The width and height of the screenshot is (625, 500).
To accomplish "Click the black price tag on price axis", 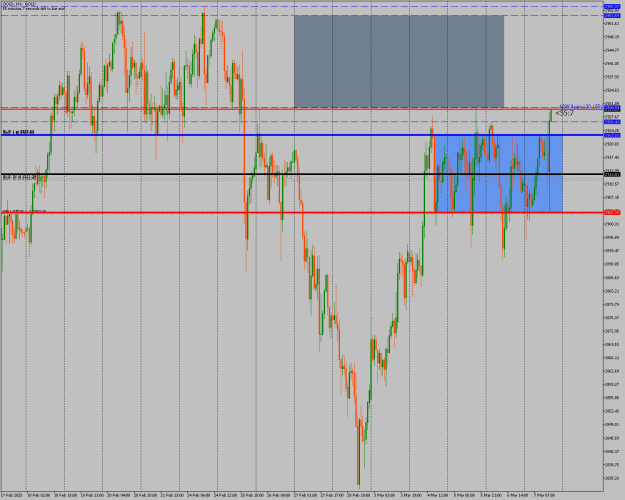I will pyautogui.click(x=612, y=175).
